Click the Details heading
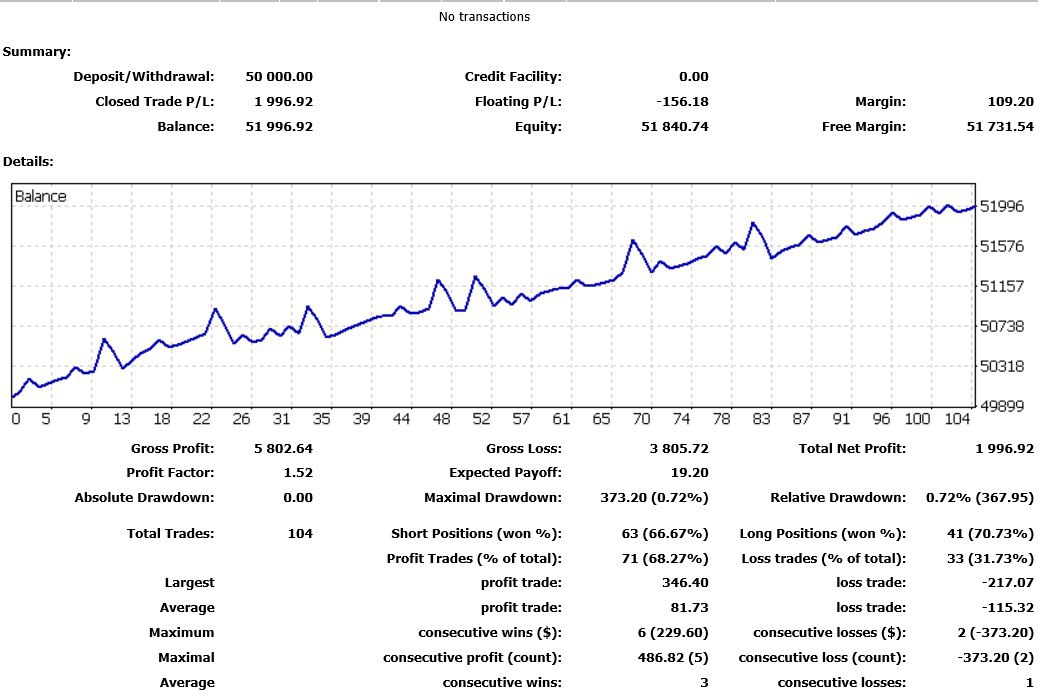 click(x=28, y=162)
